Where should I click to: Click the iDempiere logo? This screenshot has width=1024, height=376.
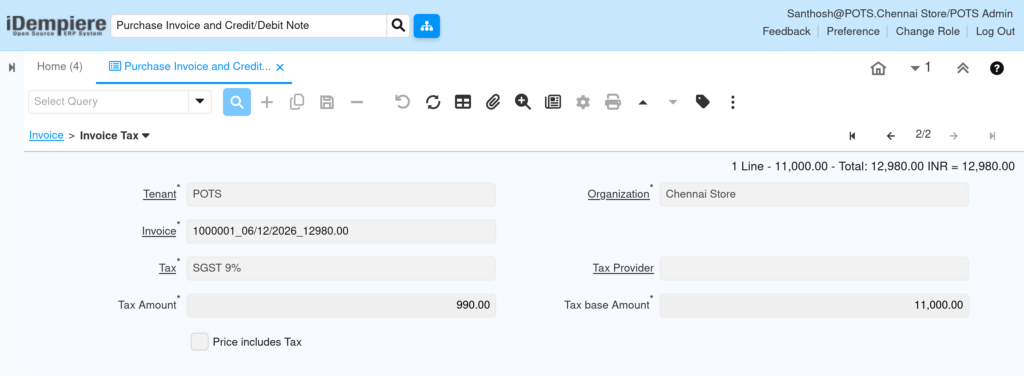56,26
